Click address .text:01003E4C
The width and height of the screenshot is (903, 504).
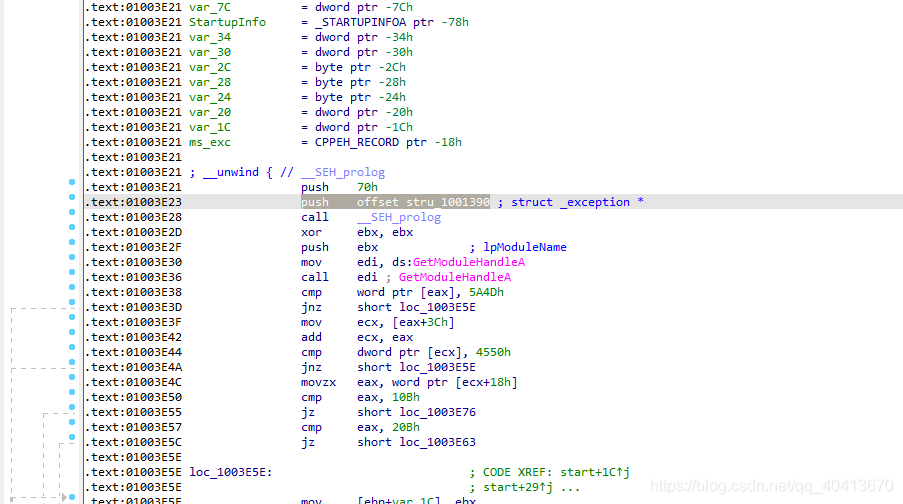(133, 382)
